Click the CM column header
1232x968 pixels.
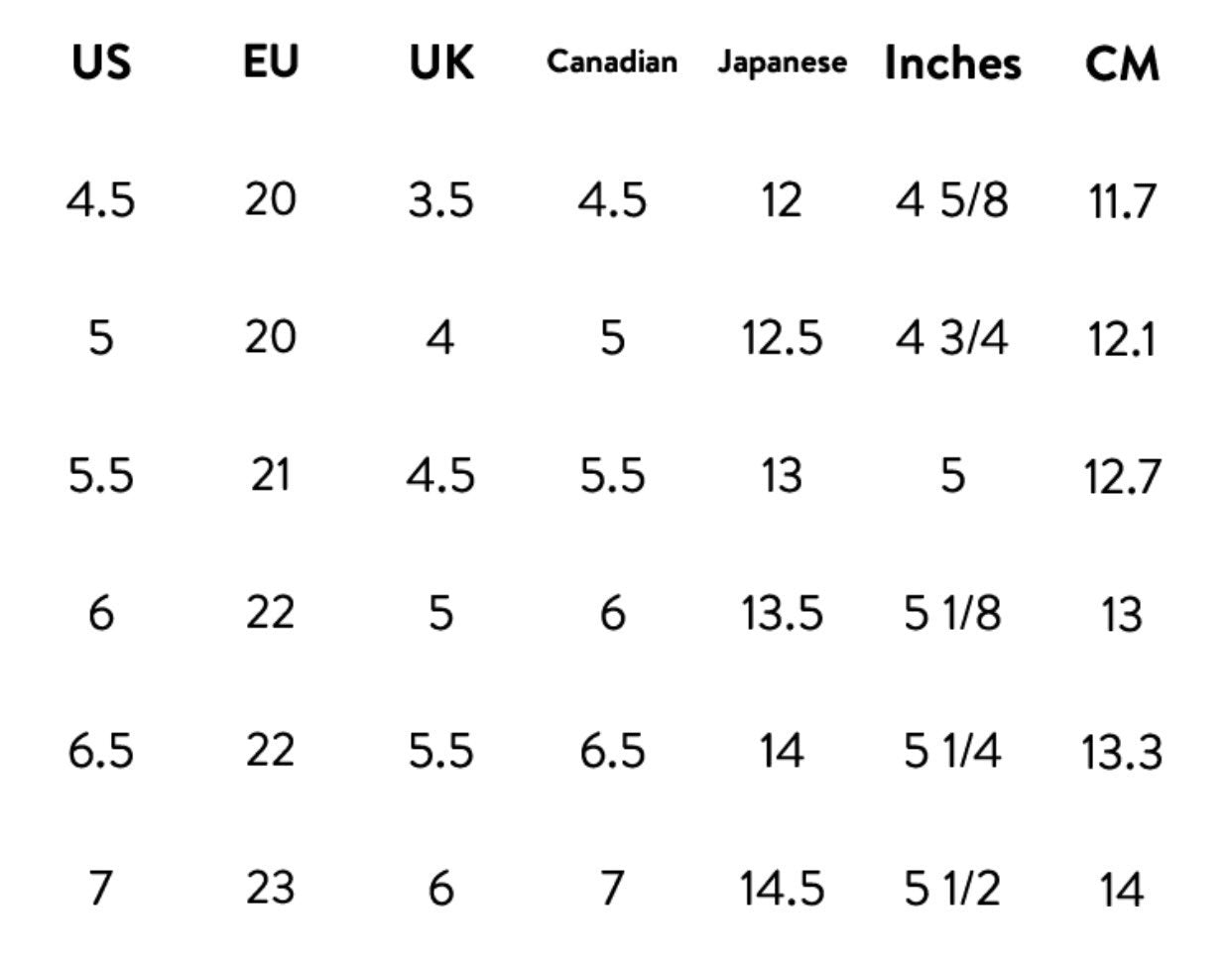[x=1122, y=64]
